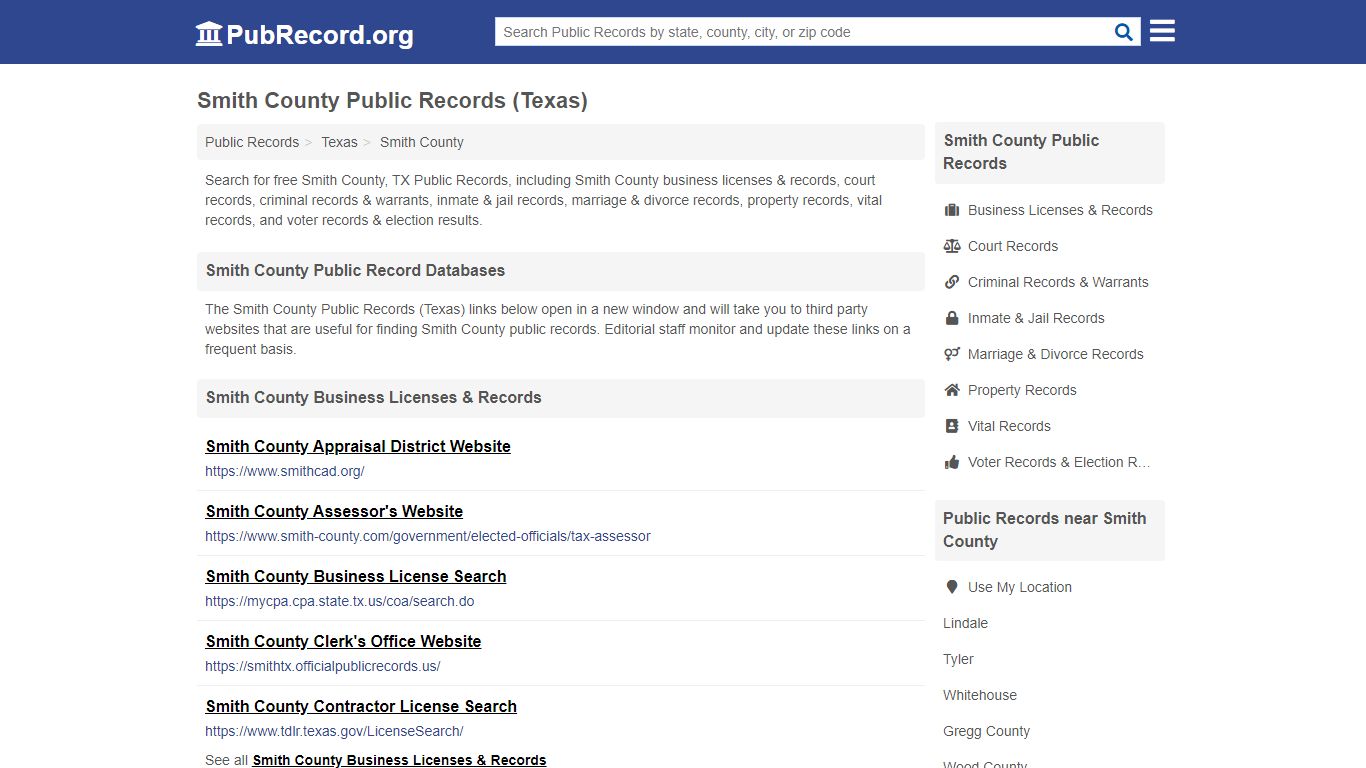Open the hamburger menu icon
The height and width of the screenshot is (768, 1366).
[1162, 31]
